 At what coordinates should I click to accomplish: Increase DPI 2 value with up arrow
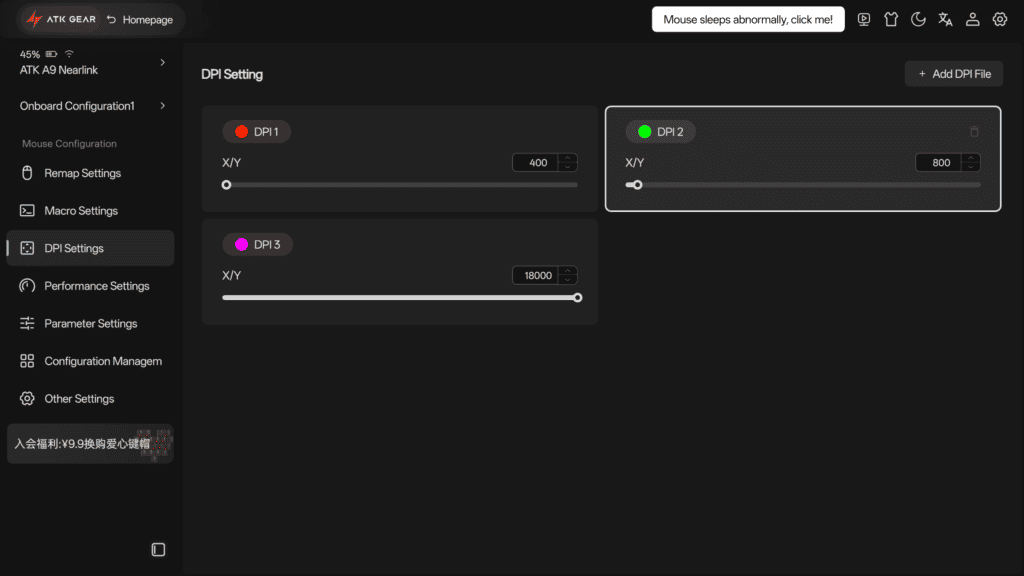click(x=971, y=159)
